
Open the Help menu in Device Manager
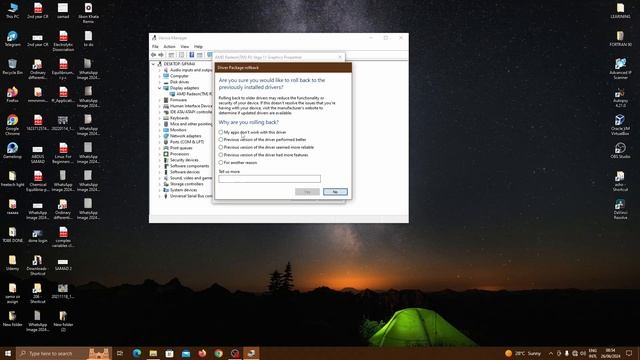click(x=198, y=47)
